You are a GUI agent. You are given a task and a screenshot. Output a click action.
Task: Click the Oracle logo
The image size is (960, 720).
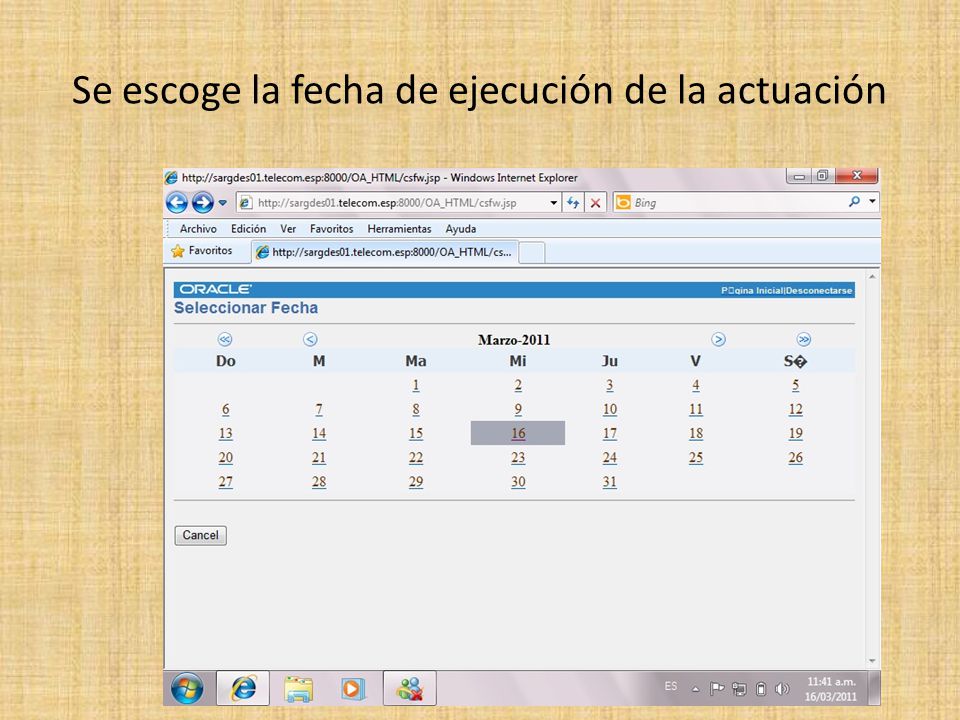216,290
